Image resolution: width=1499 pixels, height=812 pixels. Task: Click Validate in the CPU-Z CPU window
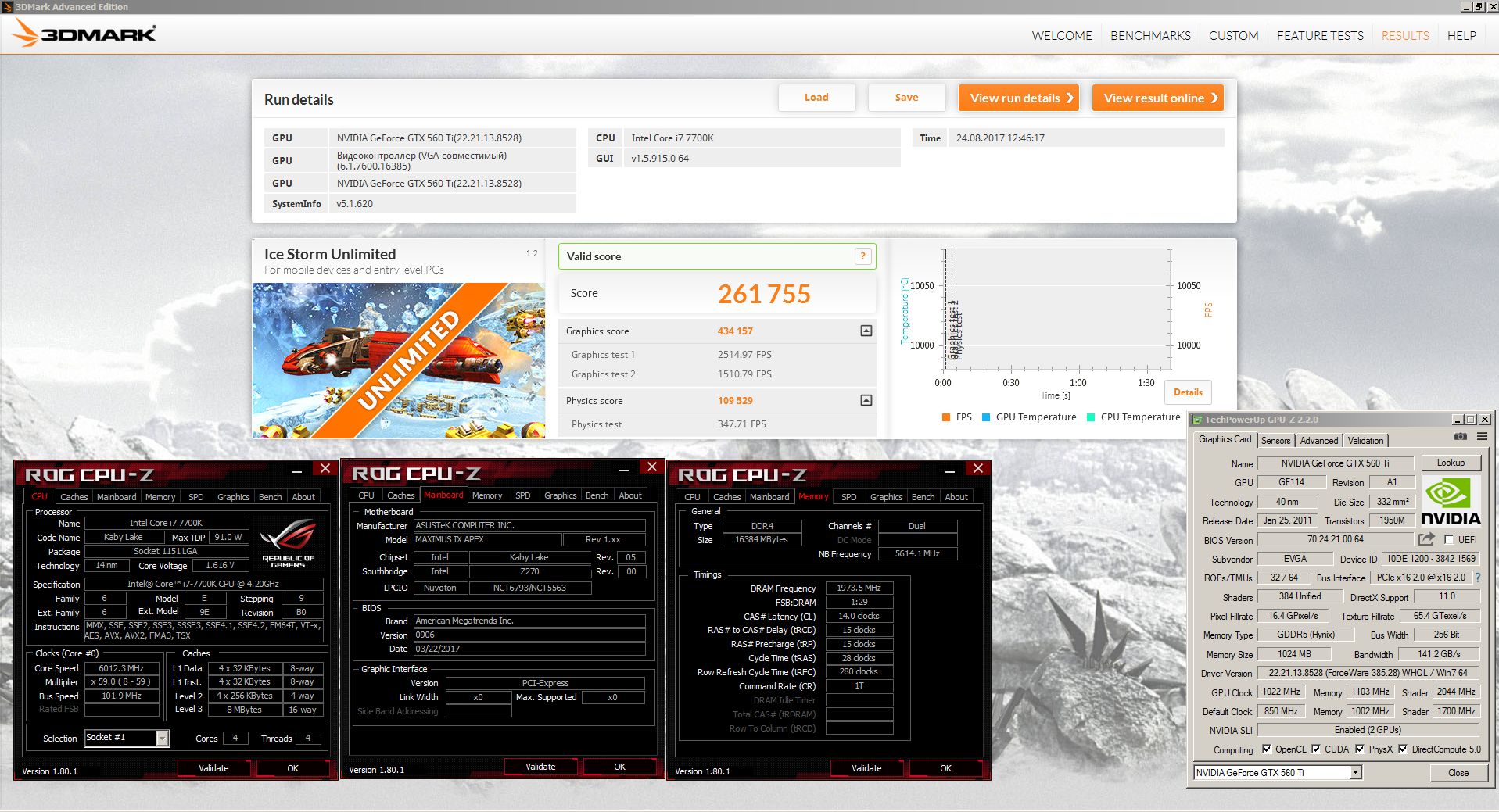213,768
